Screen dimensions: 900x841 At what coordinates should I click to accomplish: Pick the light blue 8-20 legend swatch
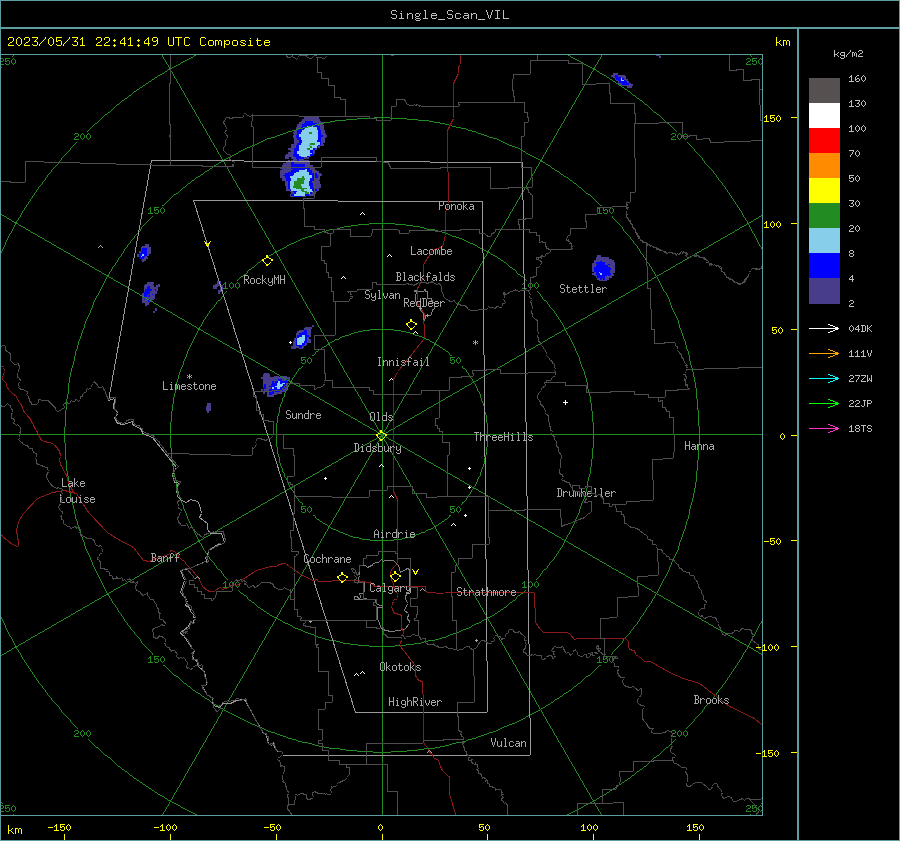(824, 241)
